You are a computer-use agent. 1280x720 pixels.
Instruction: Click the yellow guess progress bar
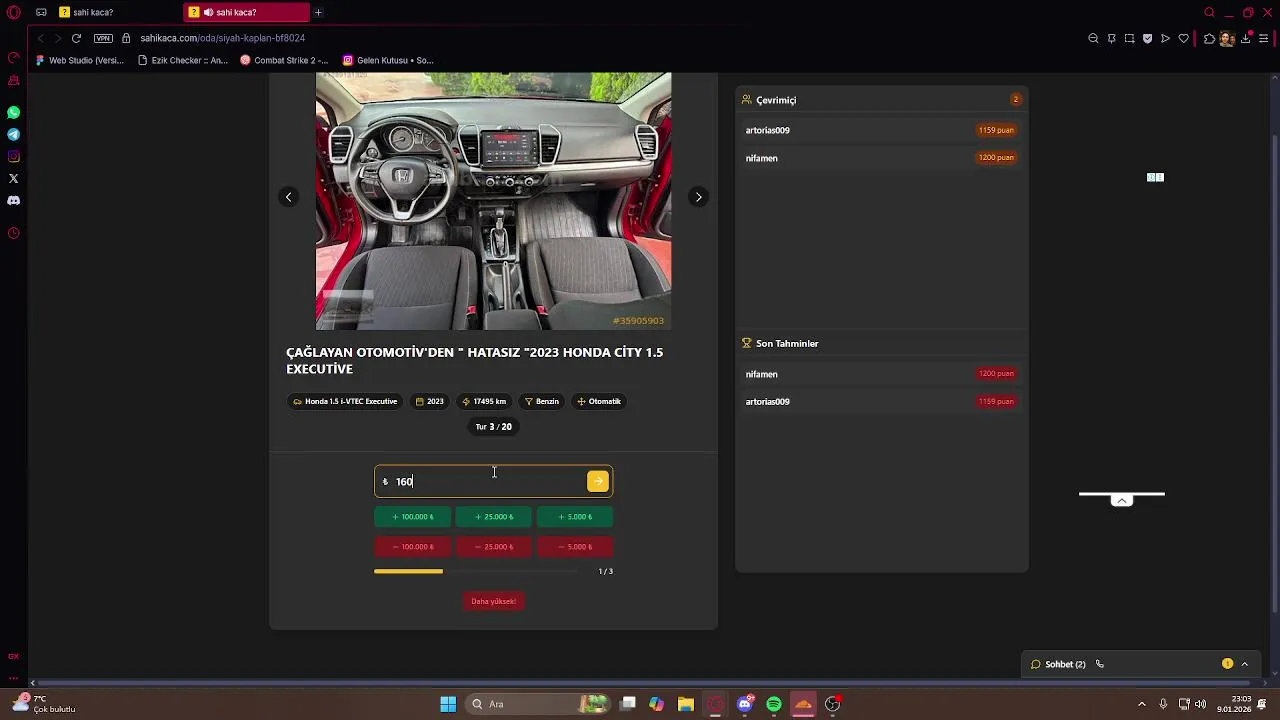pyautogui.click(x=408, y=571)
